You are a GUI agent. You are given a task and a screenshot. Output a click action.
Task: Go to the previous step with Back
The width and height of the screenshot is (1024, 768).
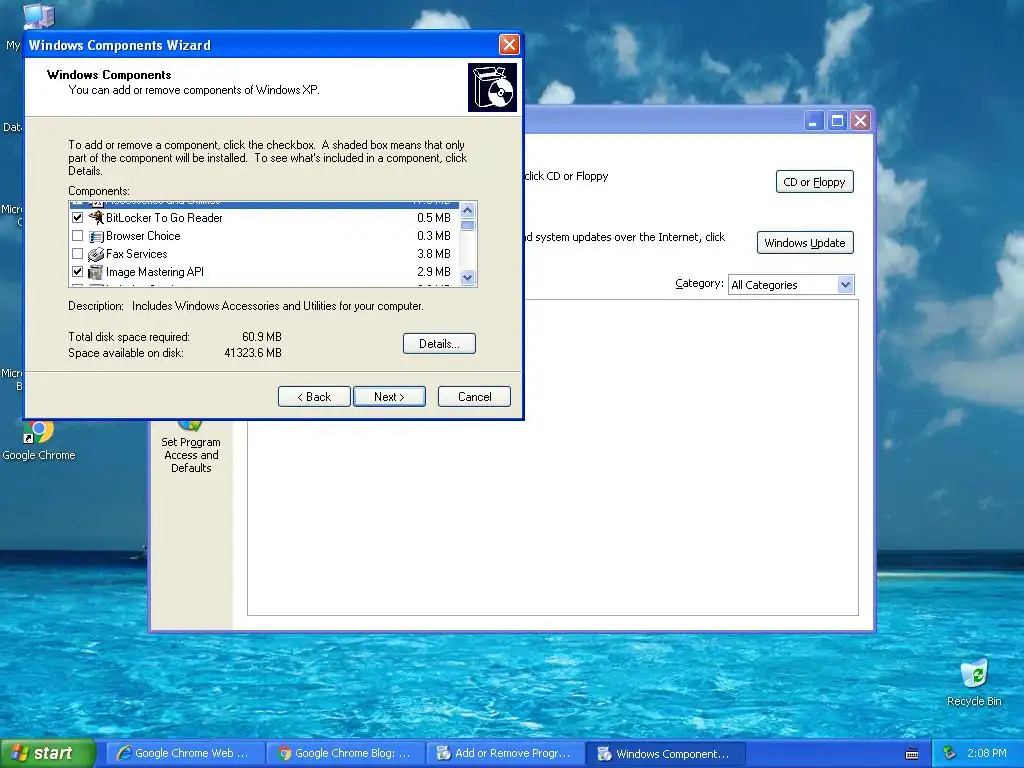tap(314, 396)
